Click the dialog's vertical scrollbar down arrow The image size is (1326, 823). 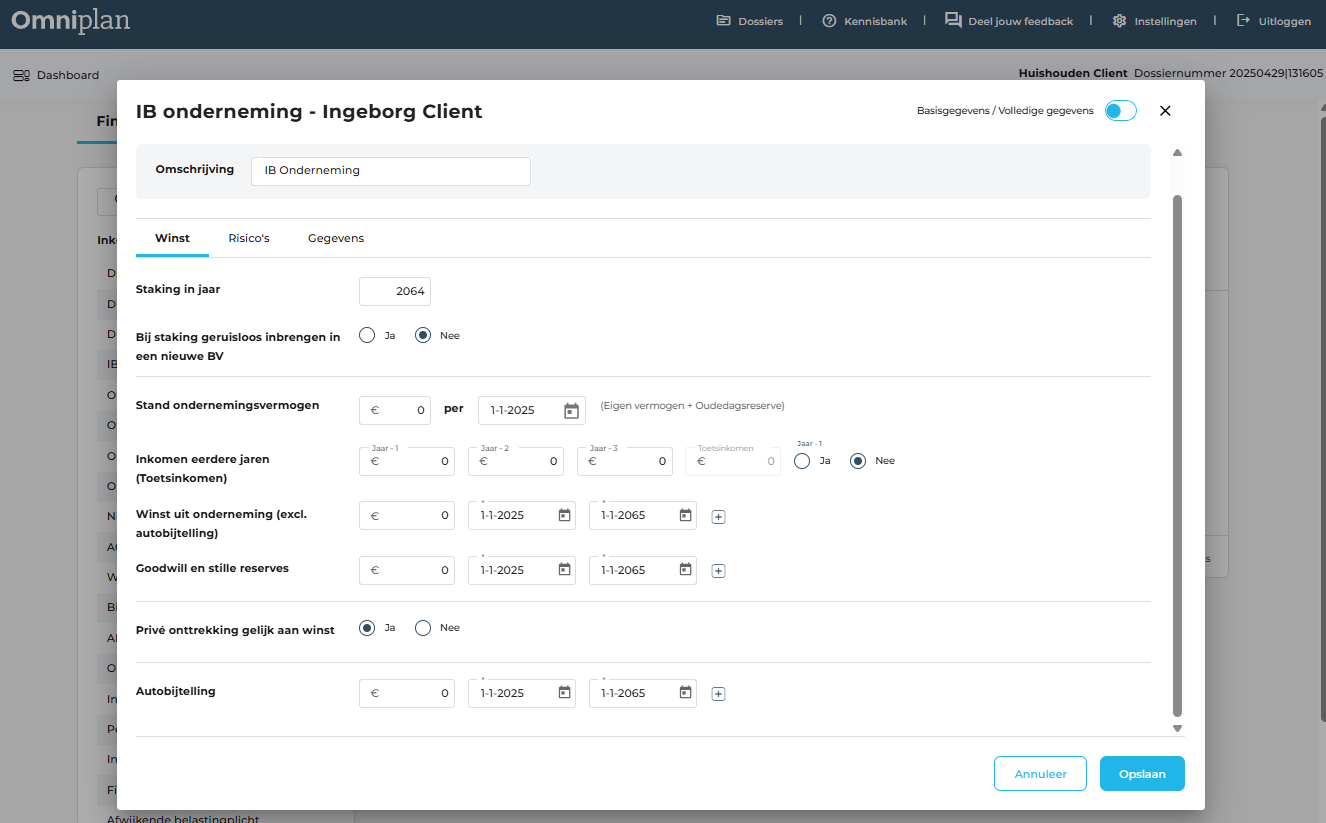coord(1177,729)
